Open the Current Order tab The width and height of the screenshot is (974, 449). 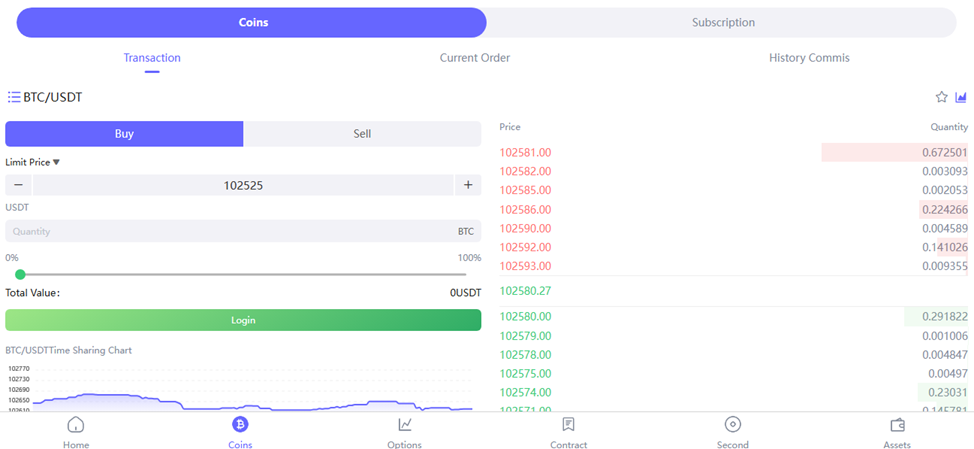click(x=475, y=58)
